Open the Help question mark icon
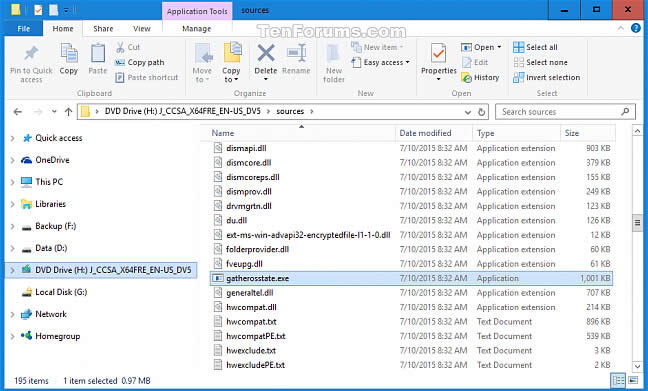The width and height of the screenshot is (648, 391). [636, 28]
